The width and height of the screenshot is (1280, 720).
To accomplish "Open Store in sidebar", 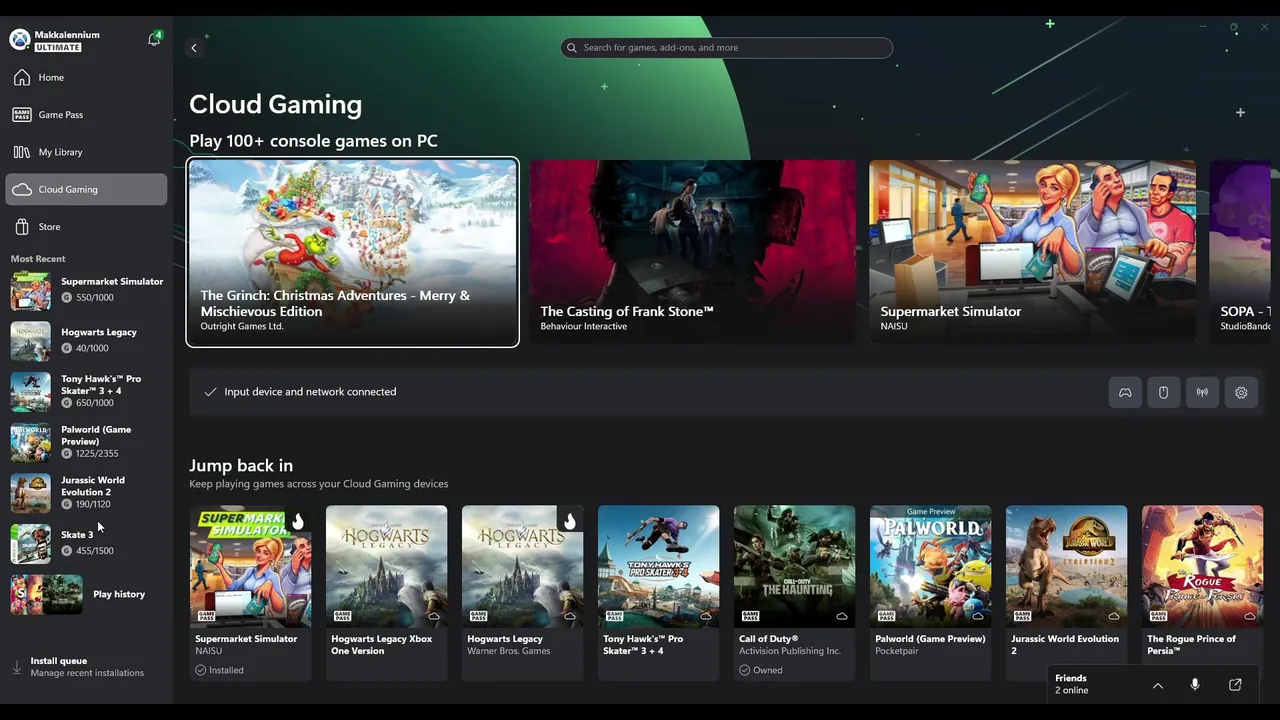I will [86, 227].
